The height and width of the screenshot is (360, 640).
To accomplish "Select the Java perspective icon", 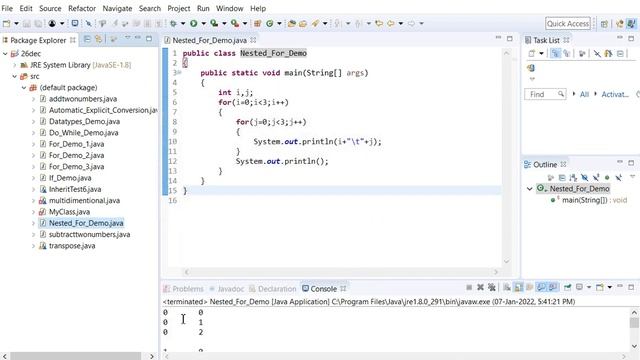I will coord(631,24).
